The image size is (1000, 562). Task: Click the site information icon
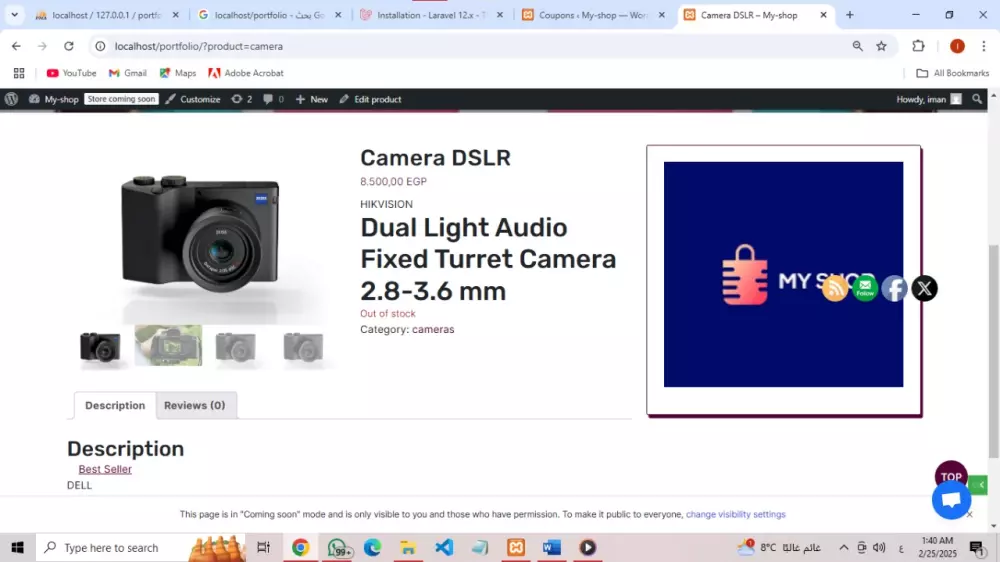100,46
